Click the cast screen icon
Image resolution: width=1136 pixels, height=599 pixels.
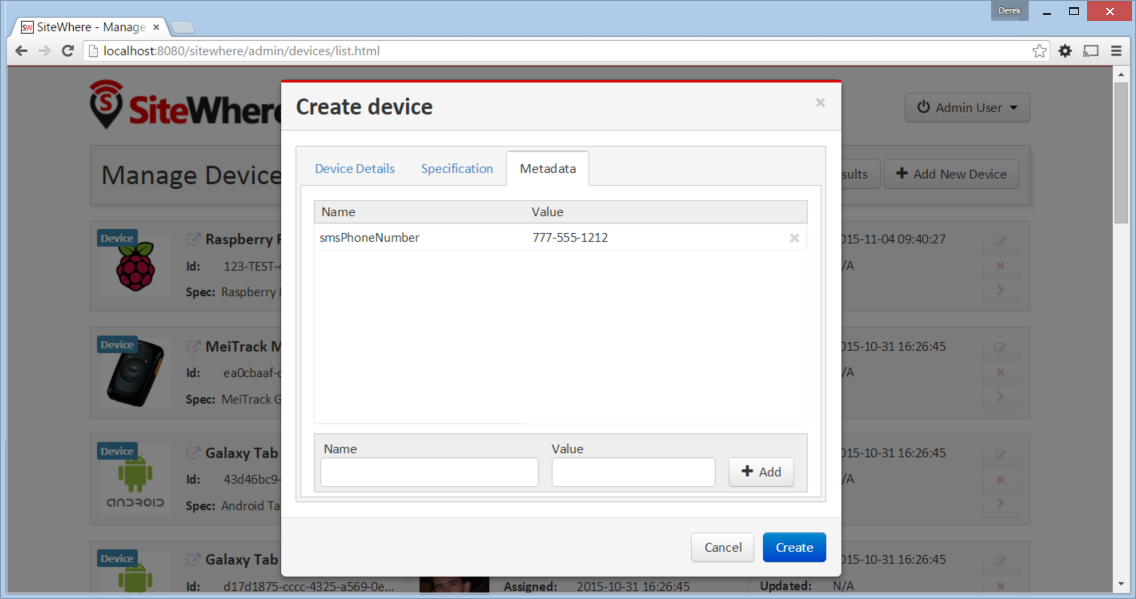pyautogui.click(x=1090, y=51)
